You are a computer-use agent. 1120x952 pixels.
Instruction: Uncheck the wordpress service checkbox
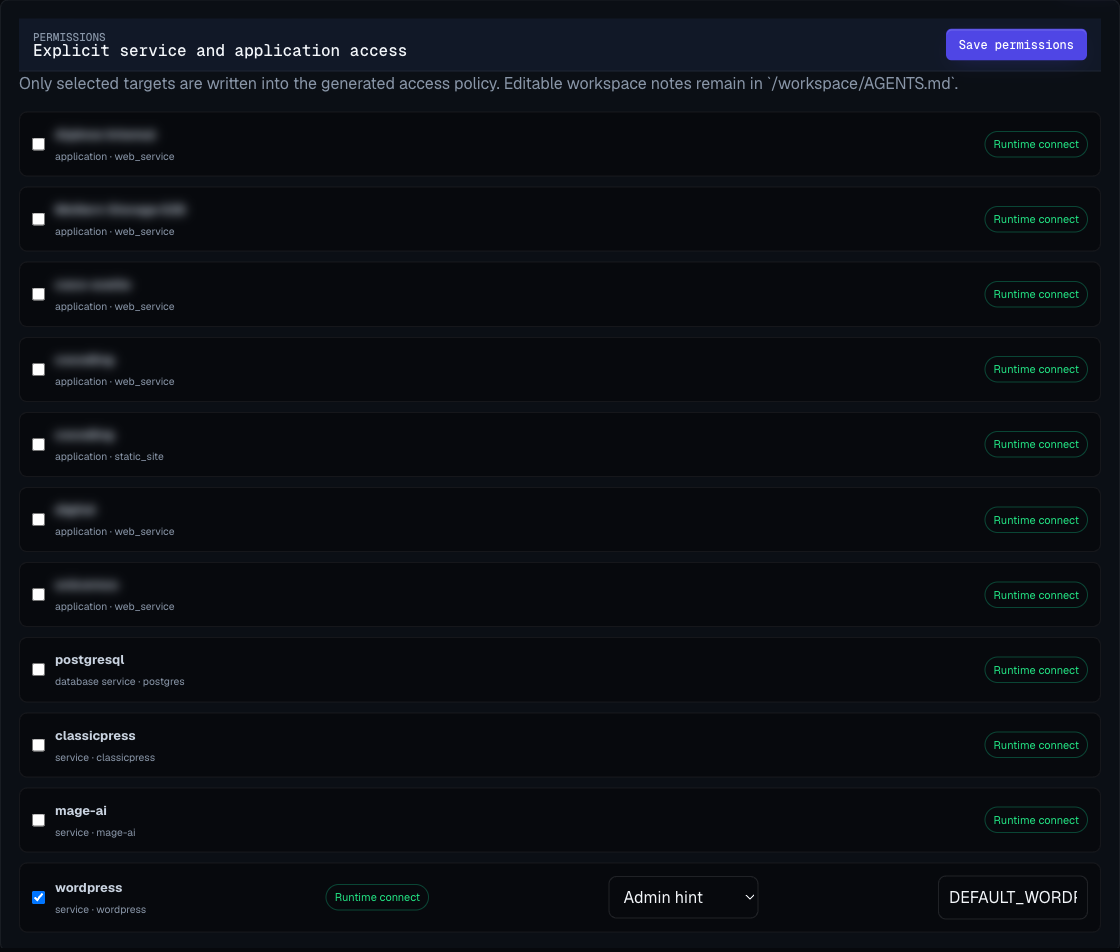click(39, 897)
